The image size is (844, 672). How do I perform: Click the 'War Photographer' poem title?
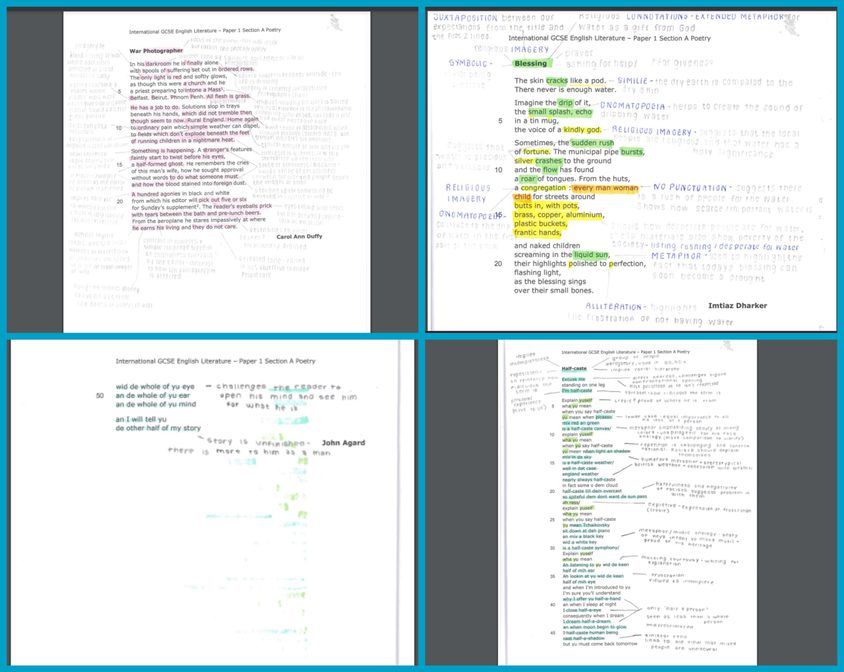click(158, 50)
